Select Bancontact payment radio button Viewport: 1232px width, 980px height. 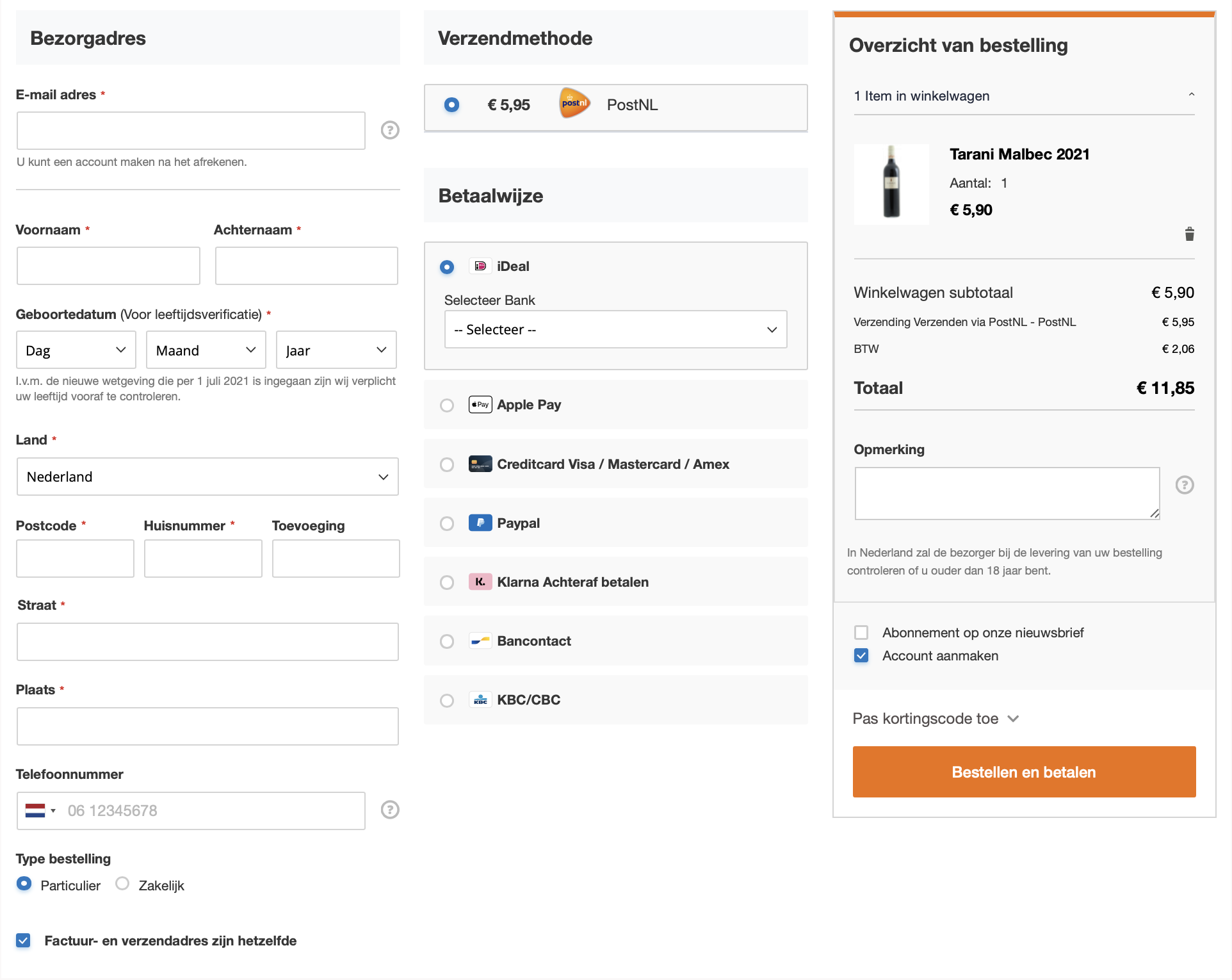tap(447, 641)
